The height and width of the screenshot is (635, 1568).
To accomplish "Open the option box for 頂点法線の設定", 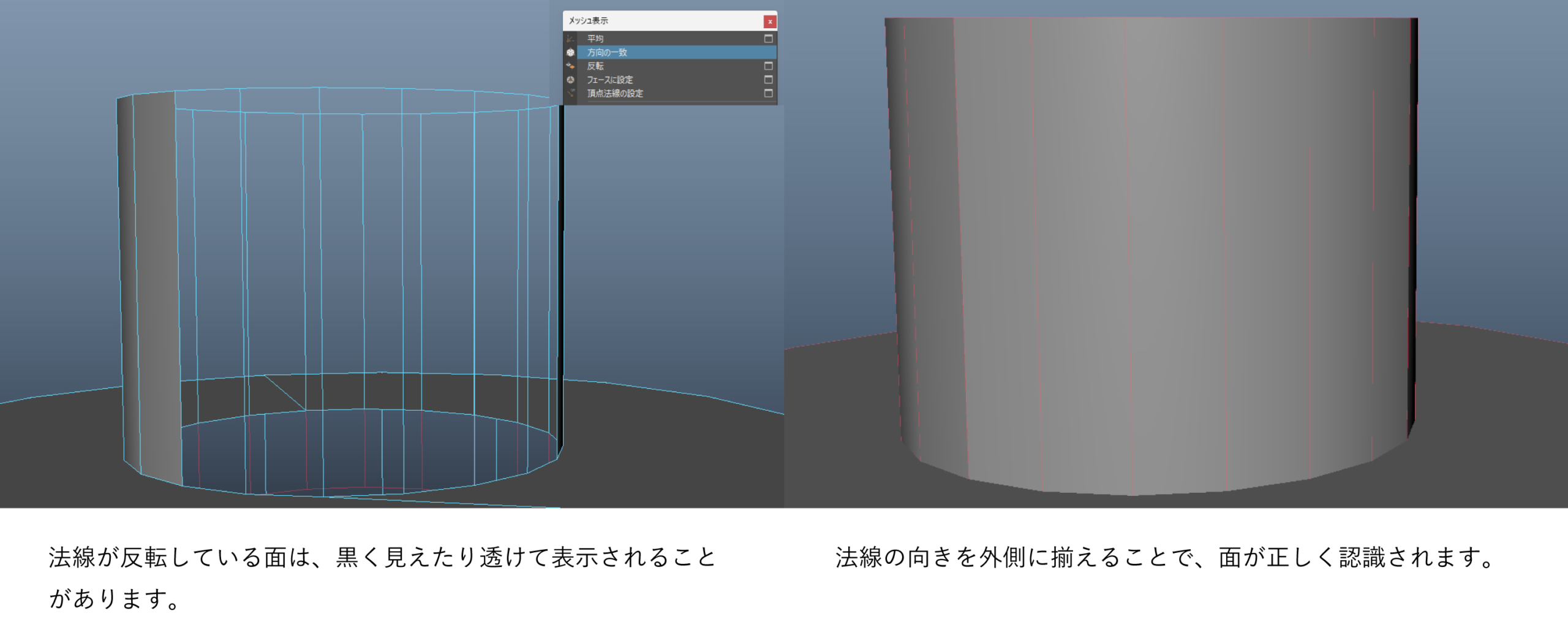I will pyautogui.click(x=768, y=93).
